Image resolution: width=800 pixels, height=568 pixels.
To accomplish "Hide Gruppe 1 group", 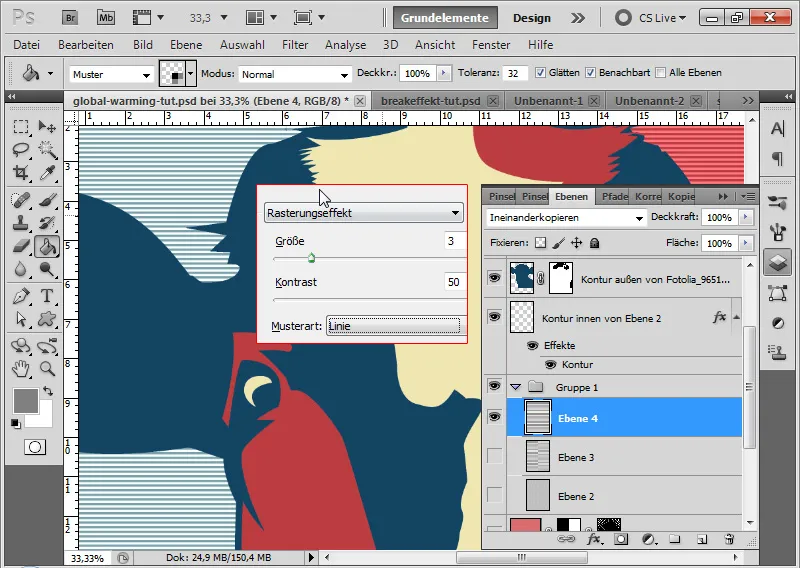I will coord(494,385).
